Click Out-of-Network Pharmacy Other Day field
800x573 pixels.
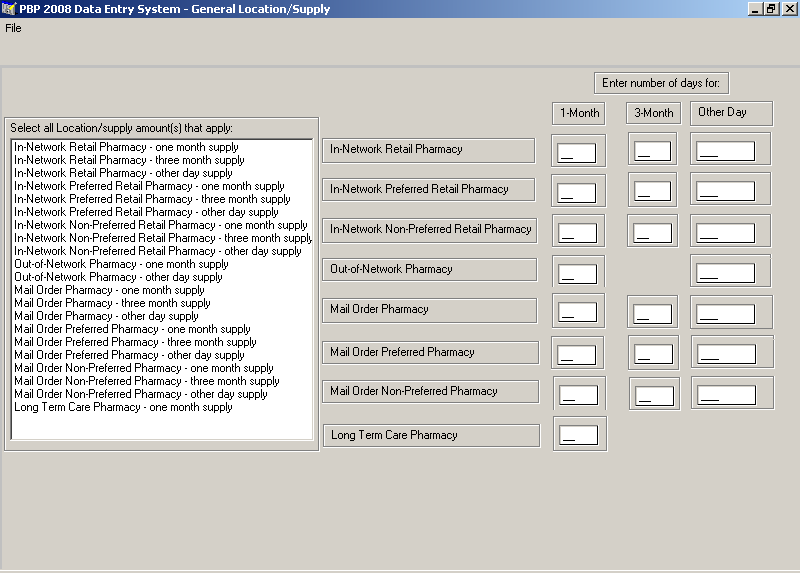726,273
